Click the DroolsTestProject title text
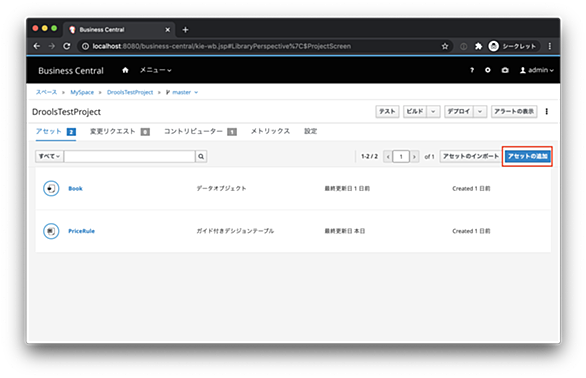586x378 pixels. point(67,112)
